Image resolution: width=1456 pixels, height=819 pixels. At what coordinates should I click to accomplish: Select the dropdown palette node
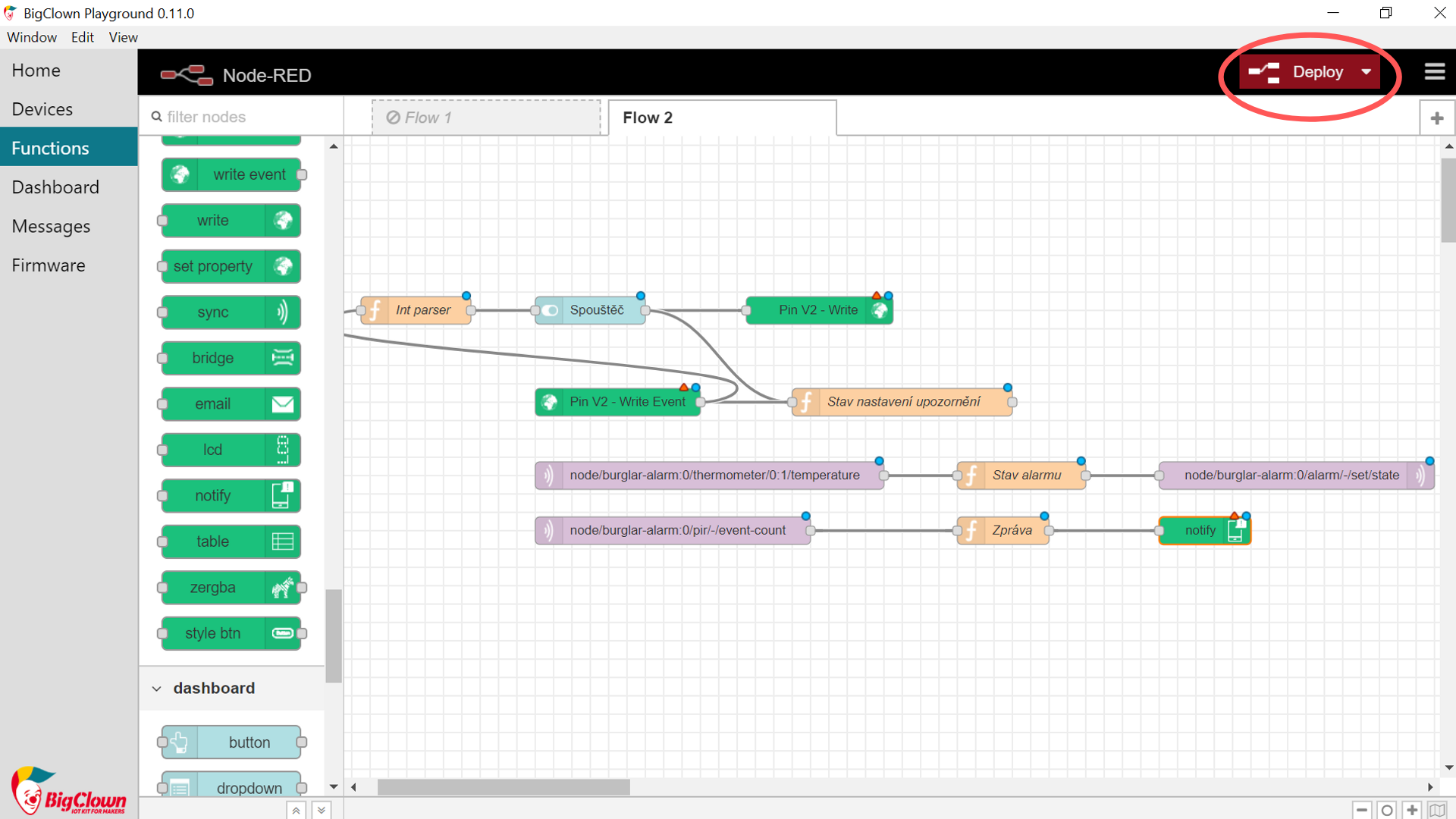point(231,785)
